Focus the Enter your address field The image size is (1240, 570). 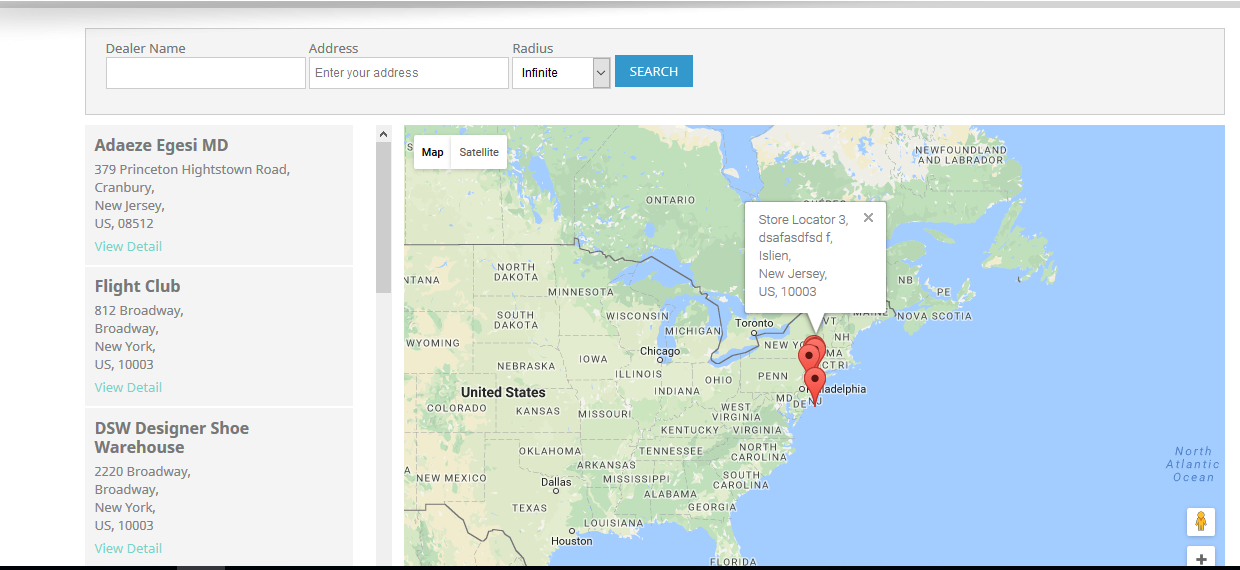pos(408,73)
